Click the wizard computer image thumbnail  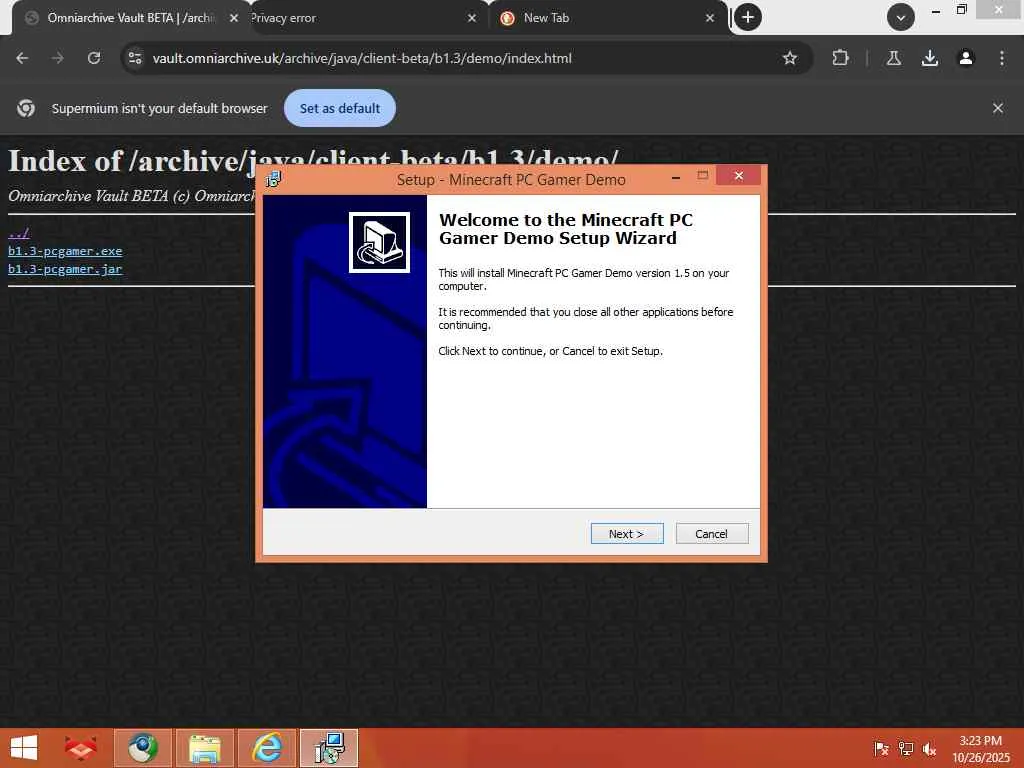pos(379,242)
